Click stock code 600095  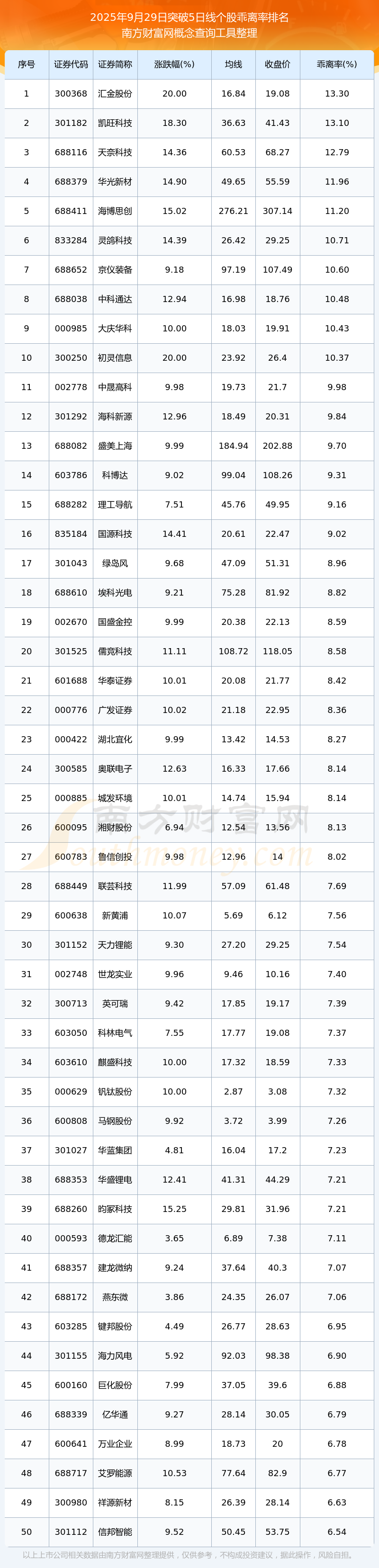(71, 828)
